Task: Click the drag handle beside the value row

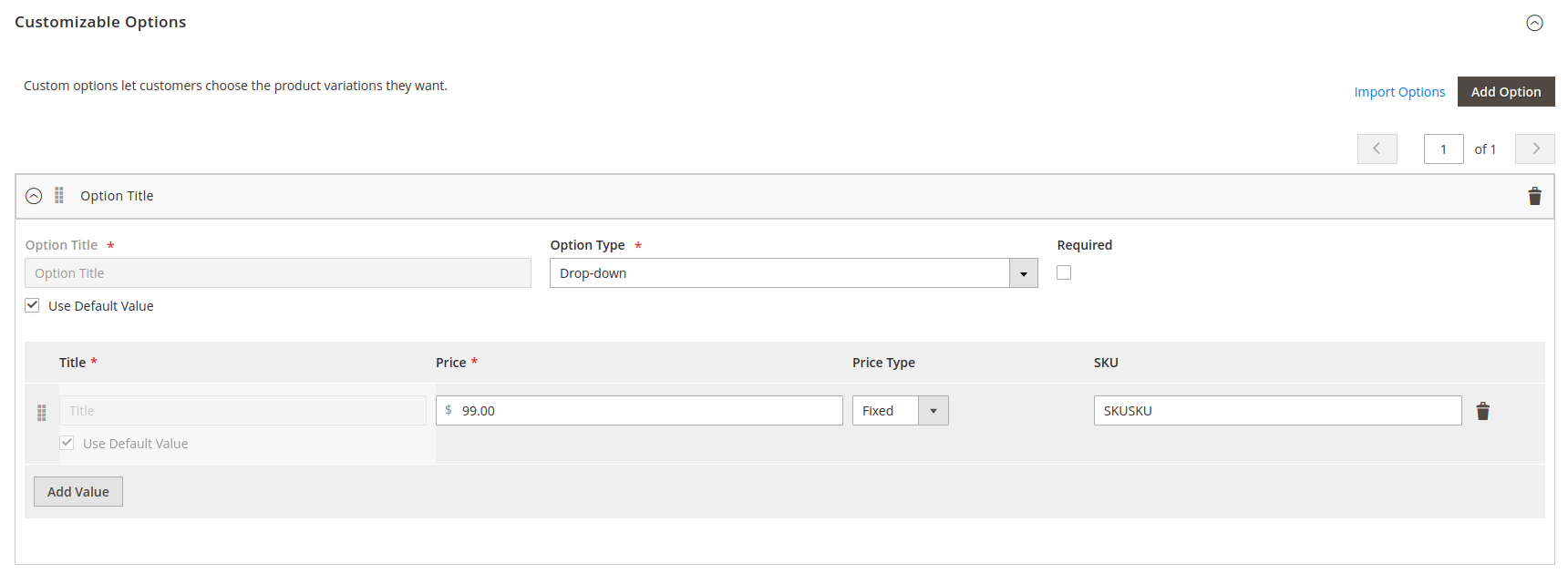Action: pos(41,412)
